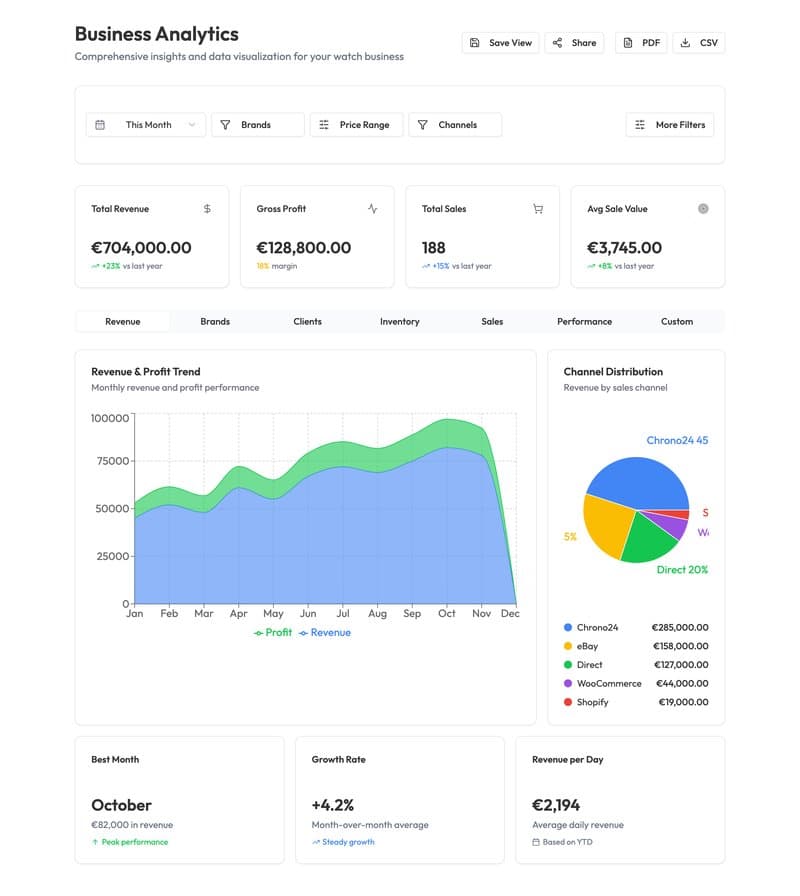Click the €2,194 revenue per day value
Viewport: 800px width, 896px height.
tap(556, 806)
